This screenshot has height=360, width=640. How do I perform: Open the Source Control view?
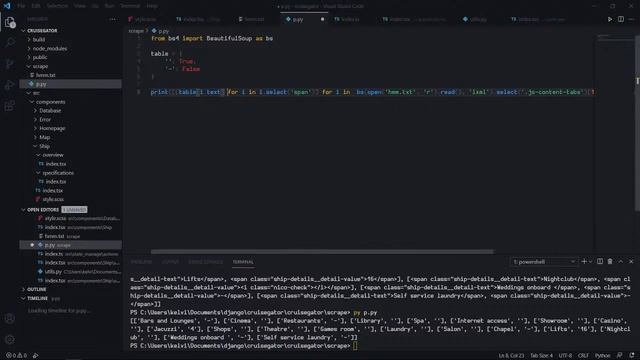tap(9, 64)
